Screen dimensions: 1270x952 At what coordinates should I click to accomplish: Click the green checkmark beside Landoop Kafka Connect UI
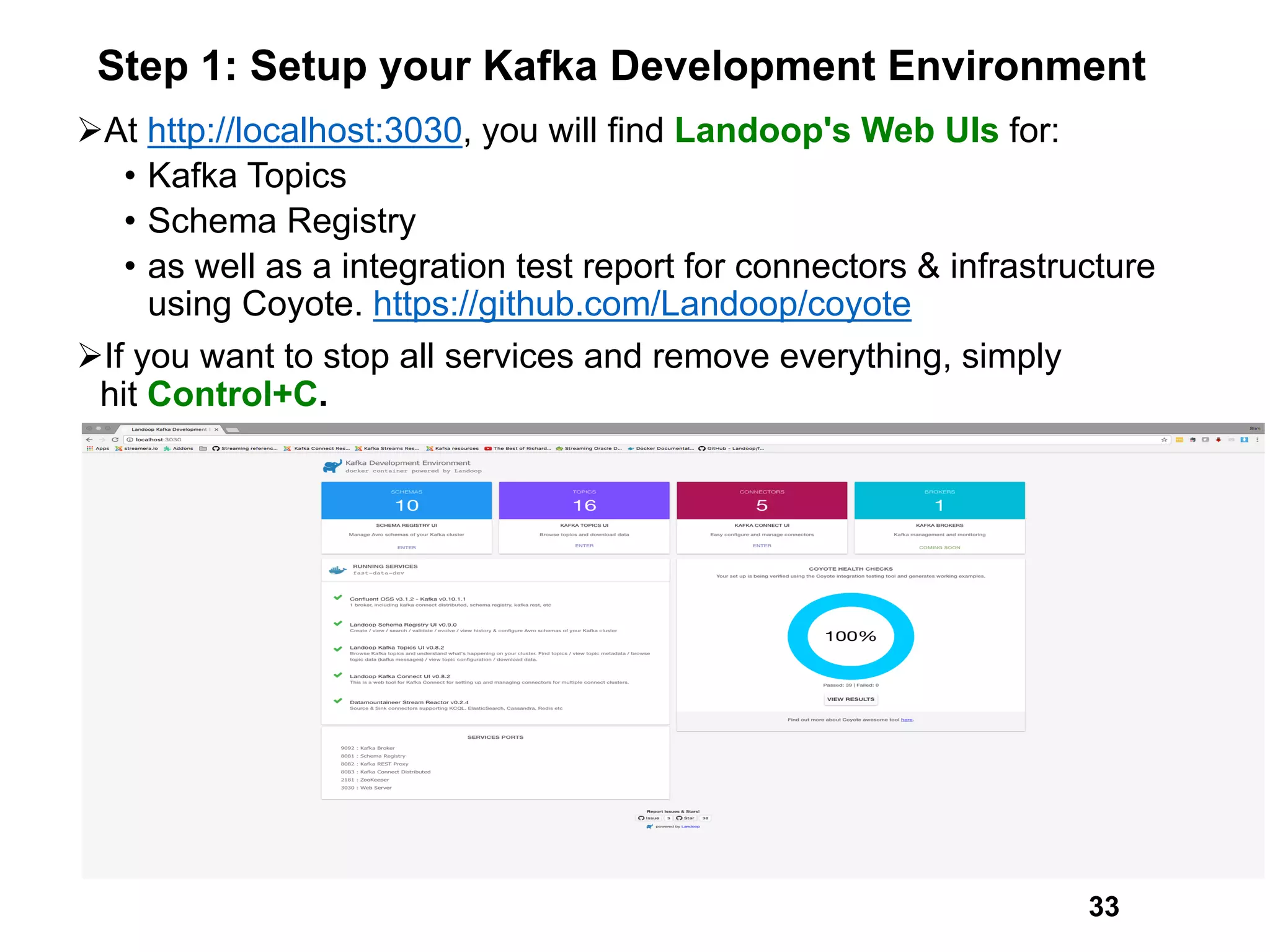pyautogui.click(x=338, y=675)
